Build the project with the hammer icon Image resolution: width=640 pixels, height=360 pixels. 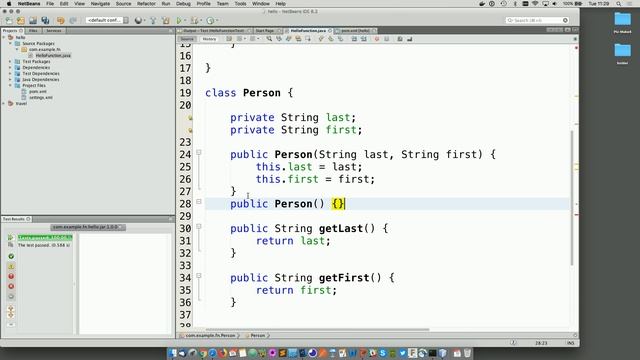(x=153, y=20)
